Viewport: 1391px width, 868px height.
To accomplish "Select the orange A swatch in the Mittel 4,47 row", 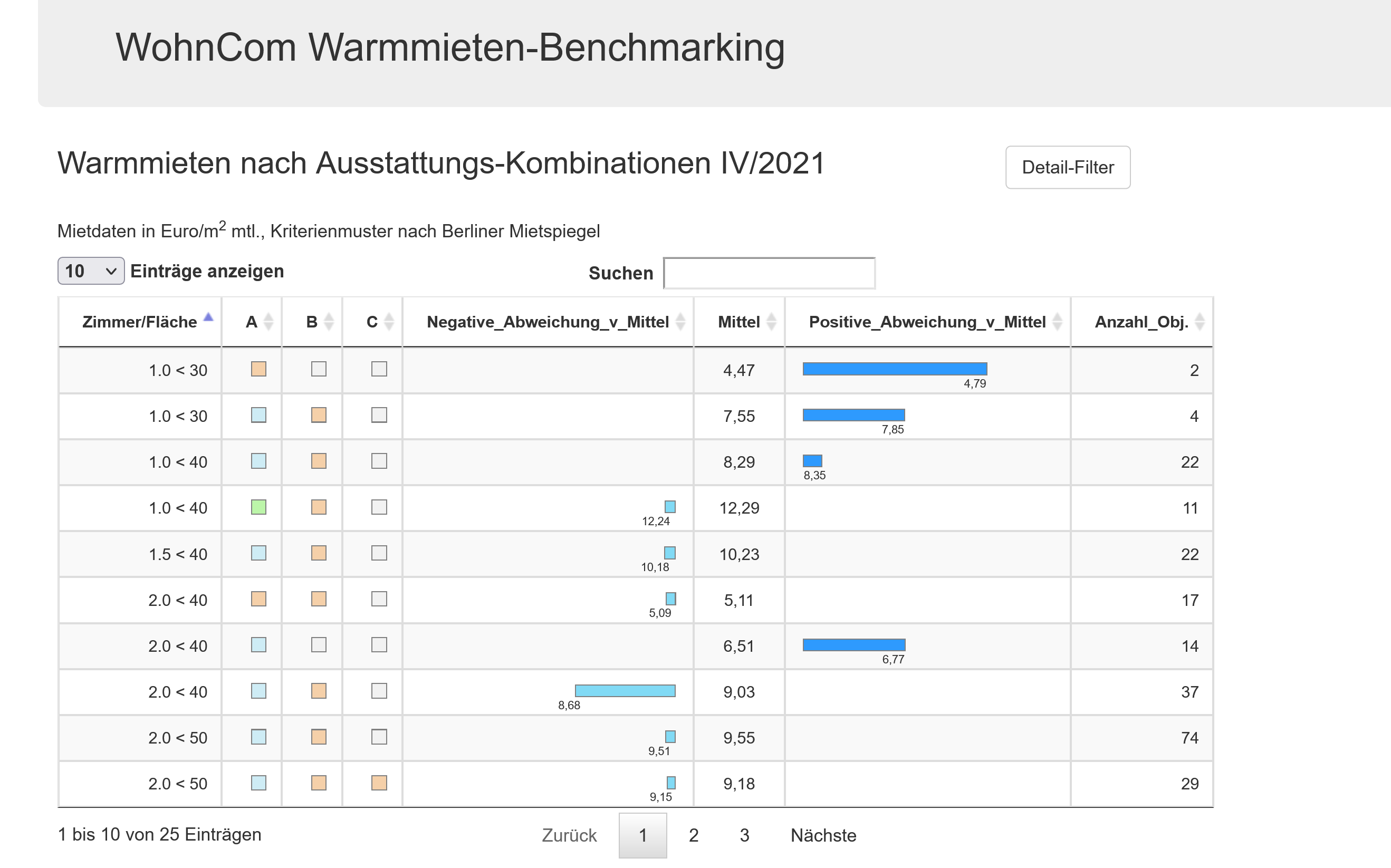I will (259, 369).
